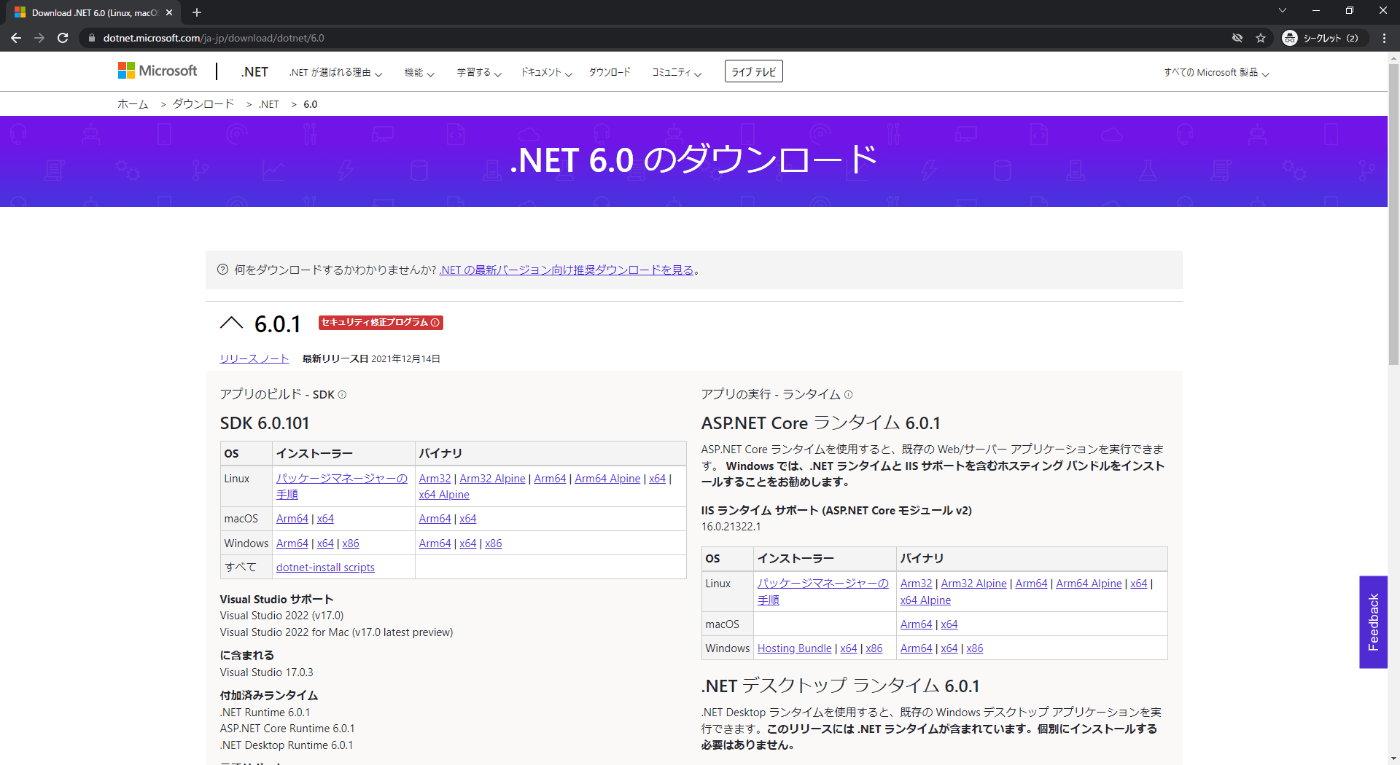Open a new tab with plus icon

click(x=197, y=12)
